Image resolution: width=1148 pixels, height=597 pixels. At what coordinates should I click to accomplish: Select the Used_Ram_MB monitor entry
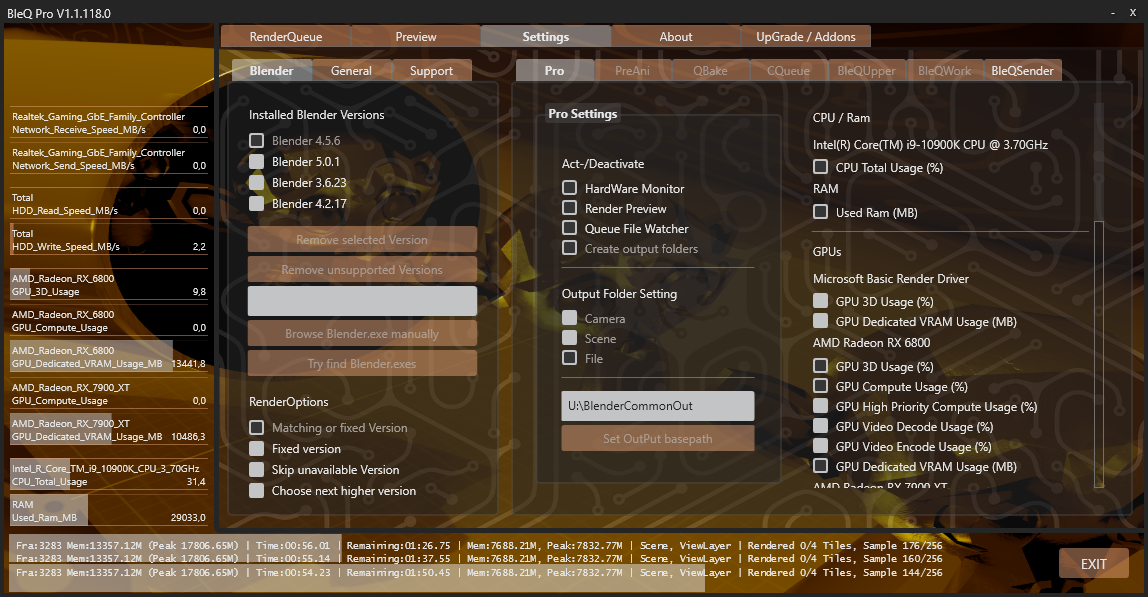click(109, 511)
